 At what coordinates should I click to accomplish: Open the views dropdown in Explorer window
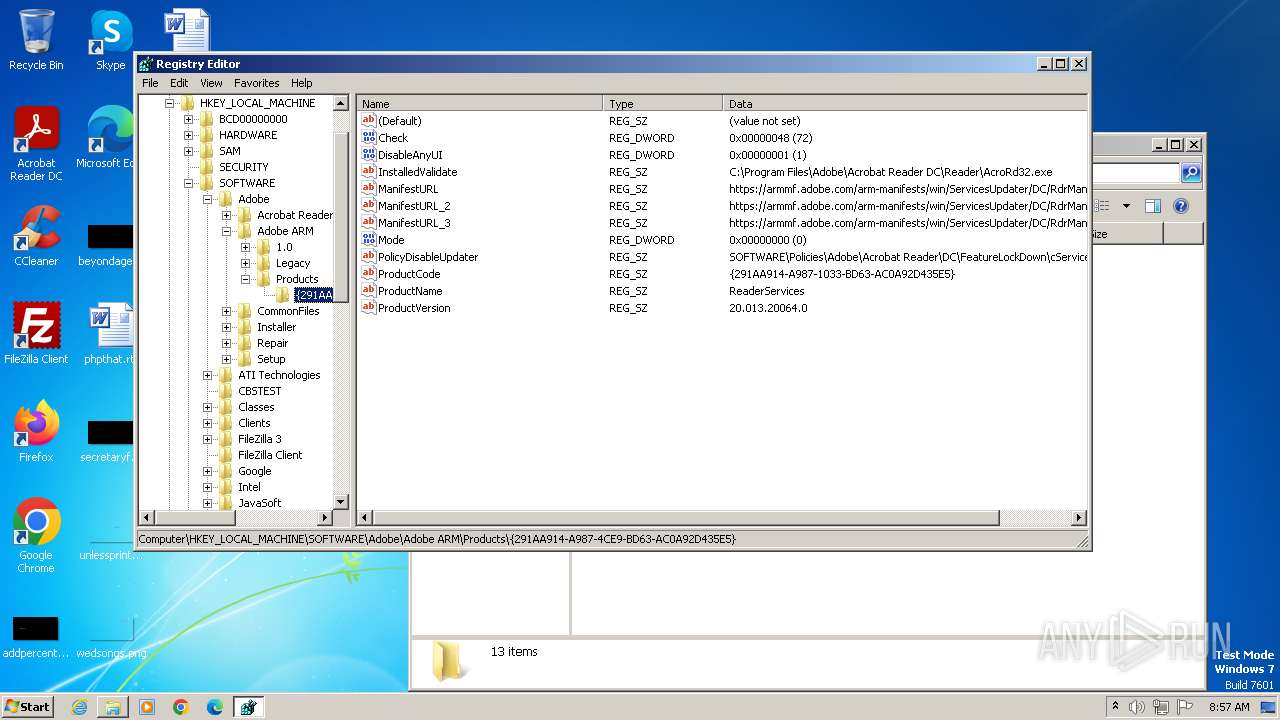click(x=1126, y=206)
